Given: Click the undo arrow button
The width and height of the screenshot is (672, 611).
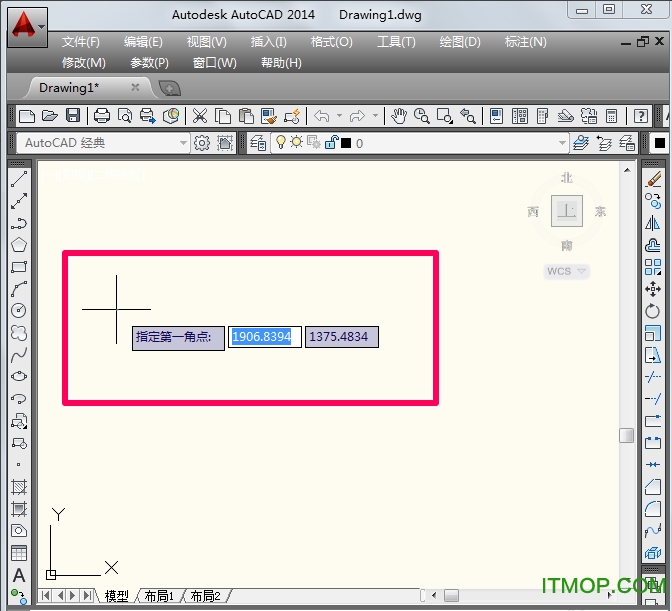Looking at the screenshot, I should (321, 116).
